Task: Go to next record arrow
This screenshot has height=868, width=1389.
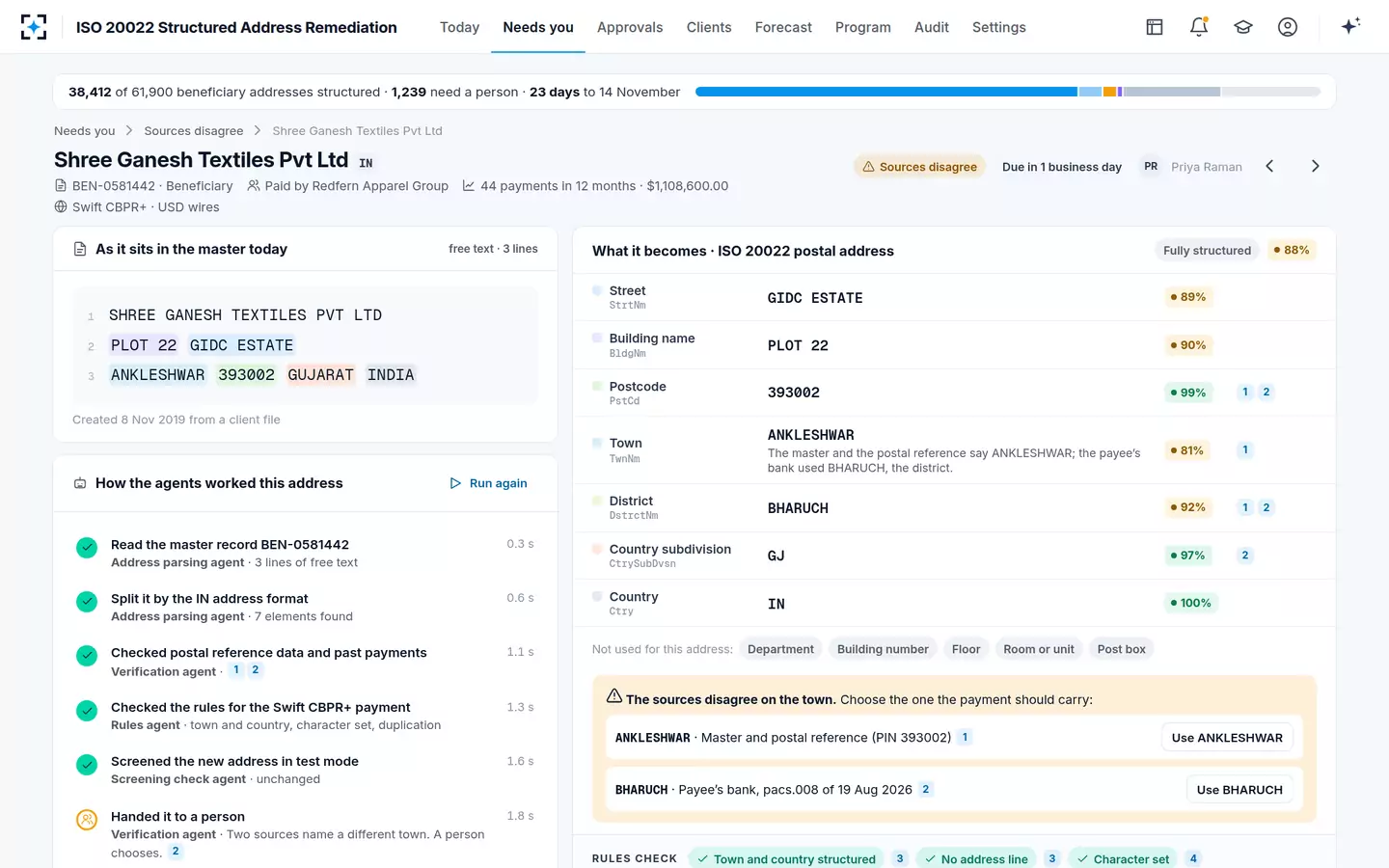Action: [x=1315, y=166]
